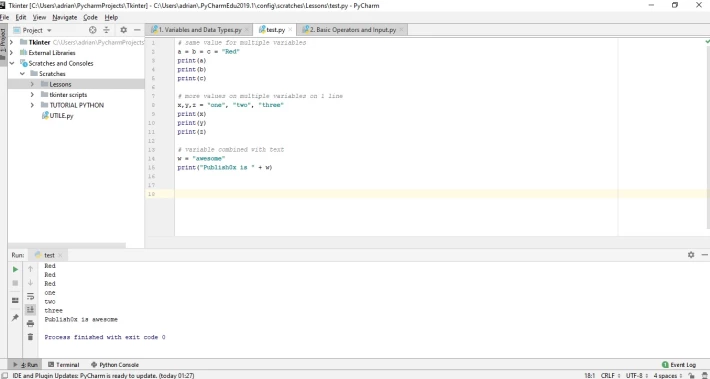This screenshot has height=379, width=710.
Task: Open the Code menu
Action: click(90, 17)
